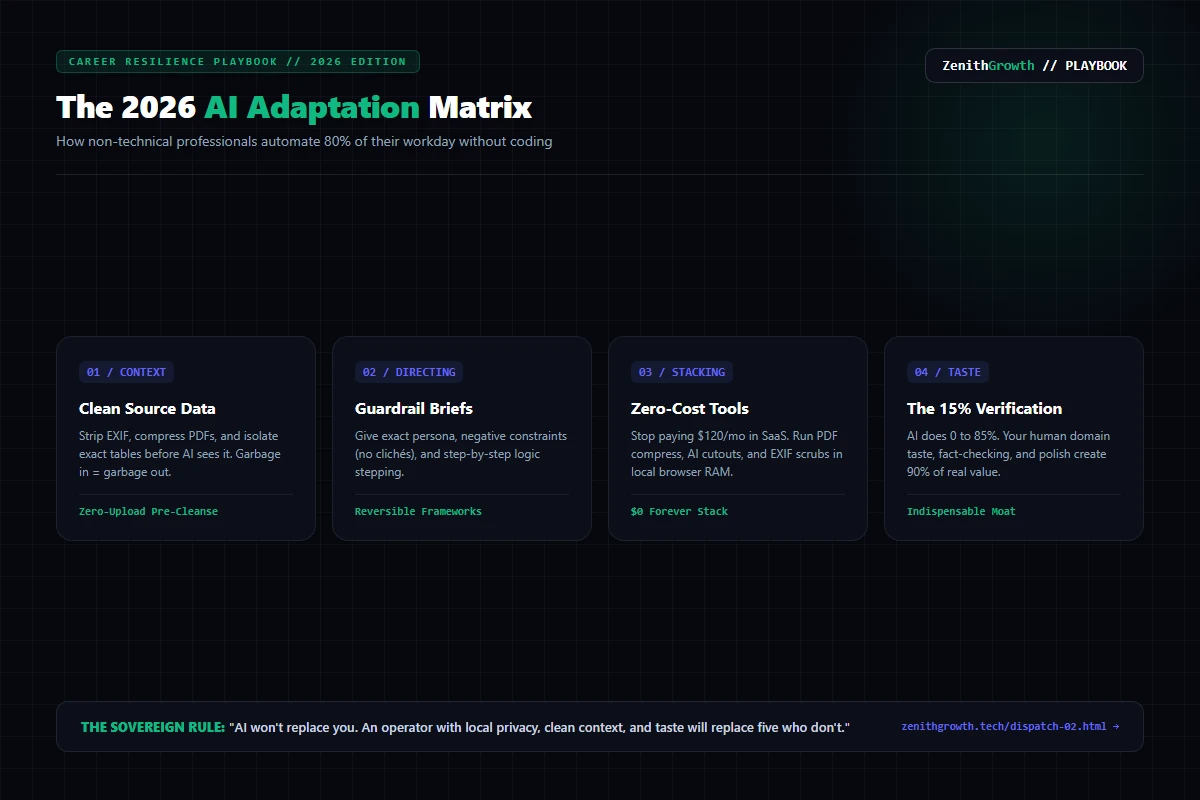The image size is (1200, 800).
Task: Click the 'Stop paying $120/mo in SaaS' description
Action: coord(737,454)
